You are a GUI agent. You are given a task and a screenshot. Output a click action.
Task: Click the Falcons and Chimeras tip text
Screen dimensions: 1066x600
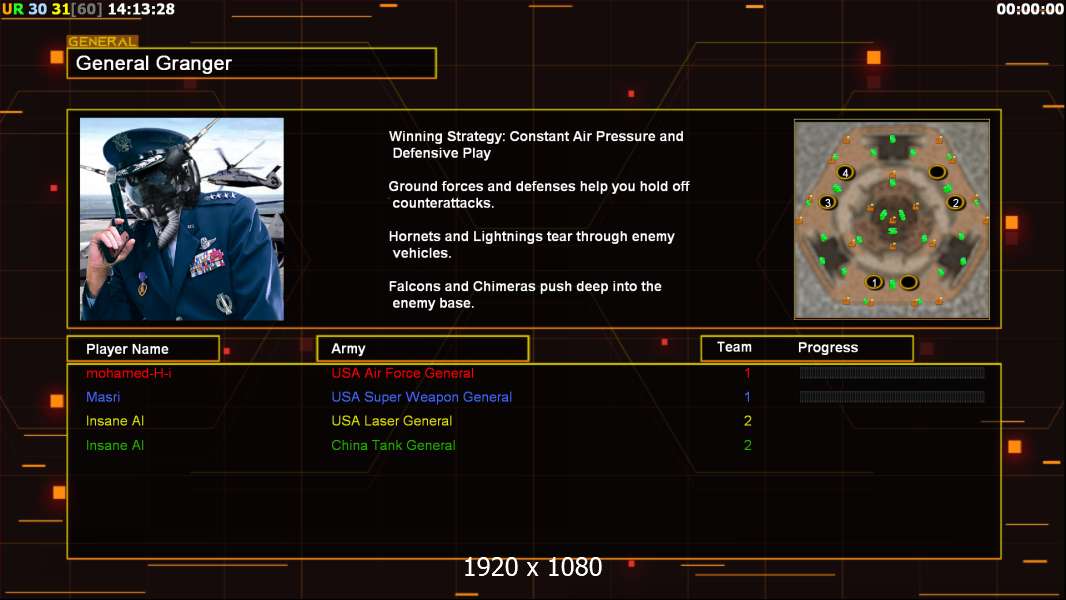(x=525, y=295)
